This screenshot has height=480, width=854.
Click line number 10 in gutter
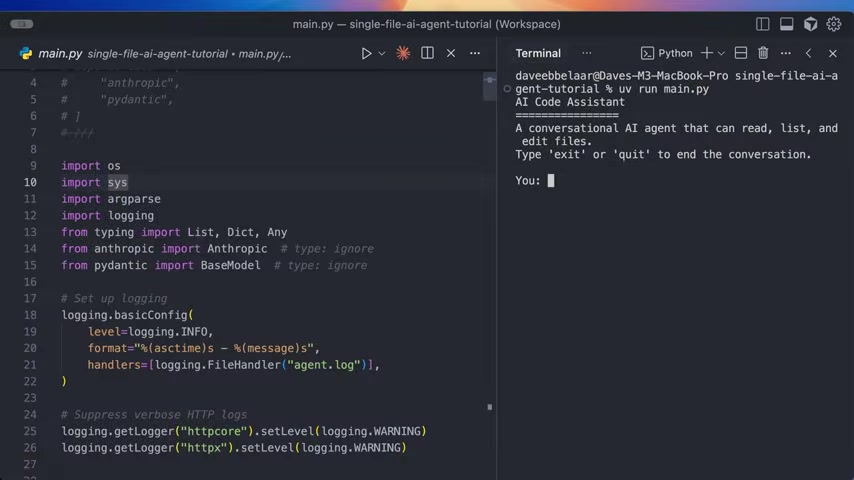(x=30, y=183)
